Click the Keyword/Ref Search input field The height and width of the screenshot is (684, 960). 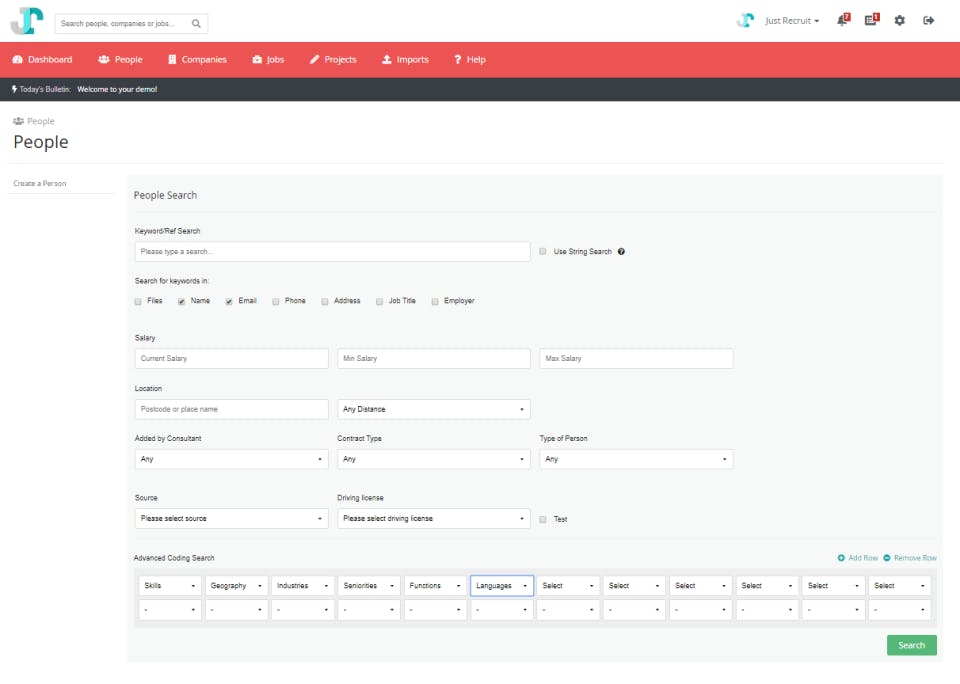pos(332,252)
